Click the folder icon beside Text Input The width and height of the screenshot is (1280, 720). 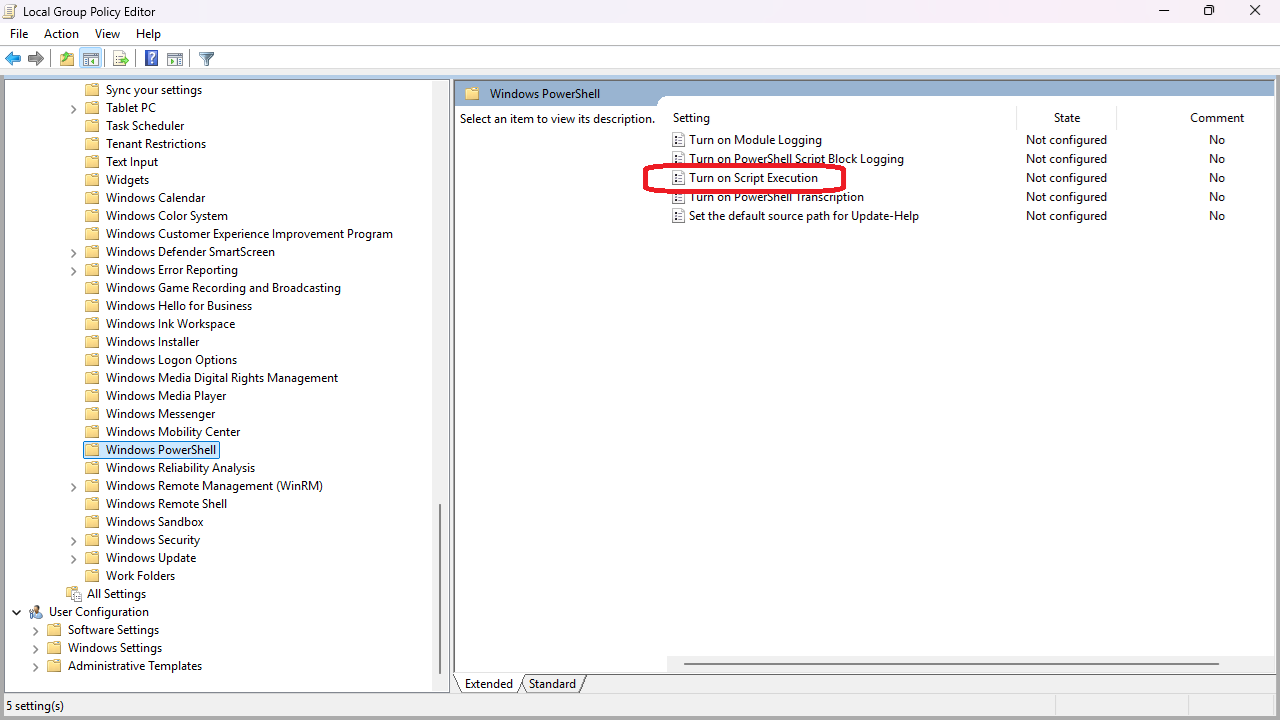[92, 162]
